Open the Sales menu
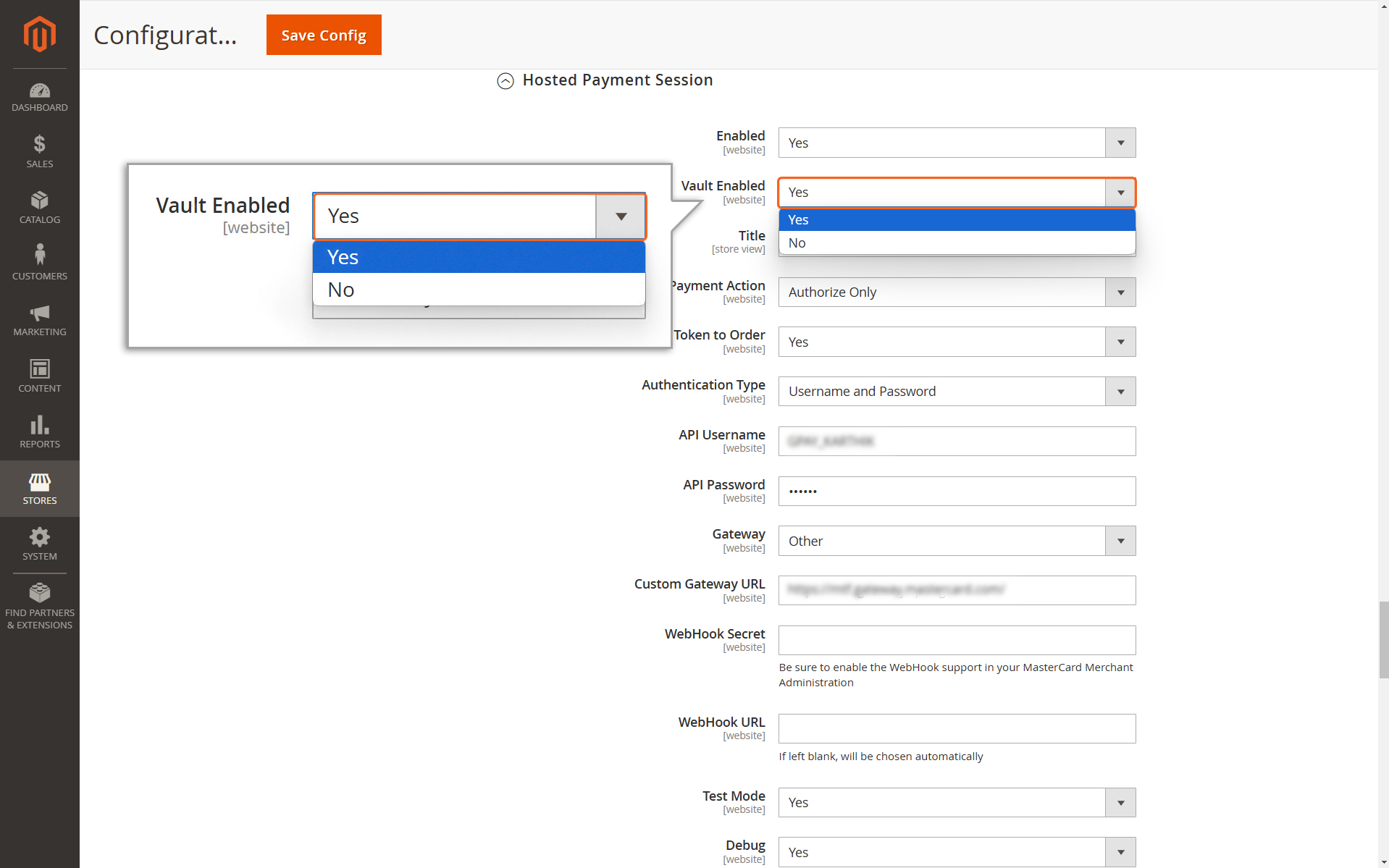Image resolution: width=1389 pixels, height=868 pixels. tap(39, 152)
